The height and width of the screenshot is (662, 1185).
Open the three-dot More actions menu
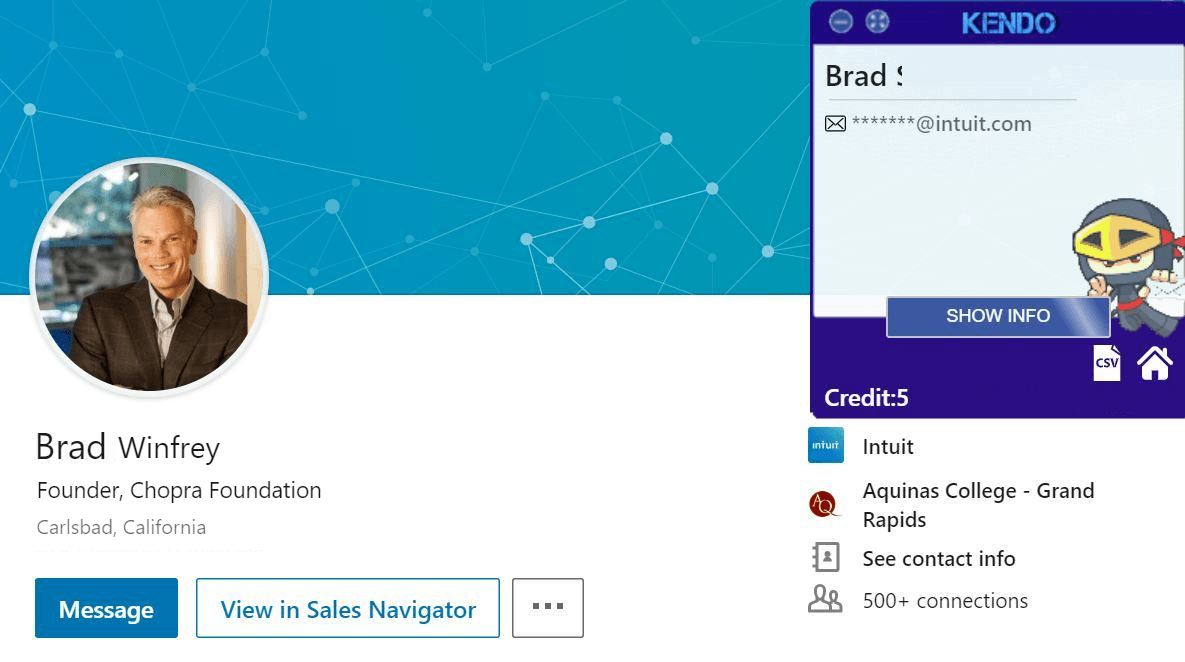(548, 608)
